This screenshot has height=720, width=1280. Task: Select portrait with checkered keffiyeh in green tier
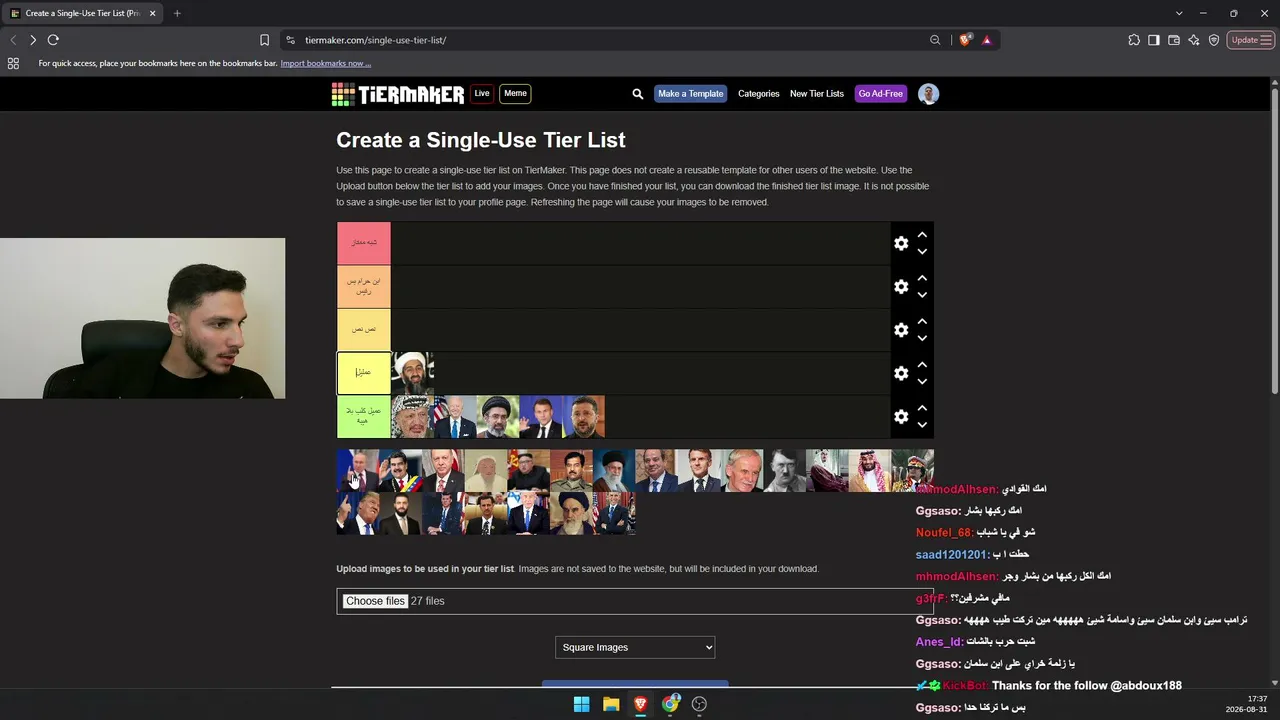pyautogui.click(x=412, y=417)
